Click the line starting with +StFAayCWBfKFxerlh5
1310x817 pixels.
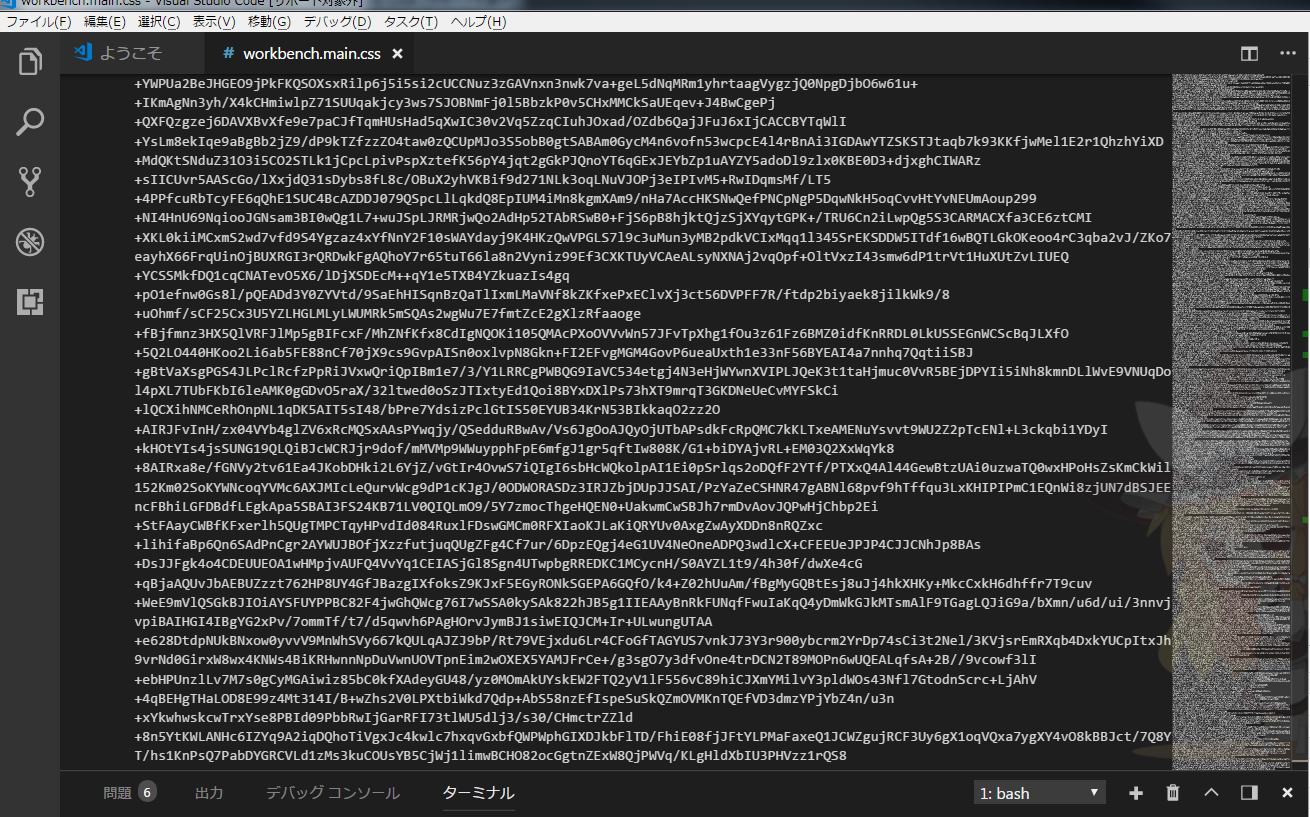[x=479, y=525]
